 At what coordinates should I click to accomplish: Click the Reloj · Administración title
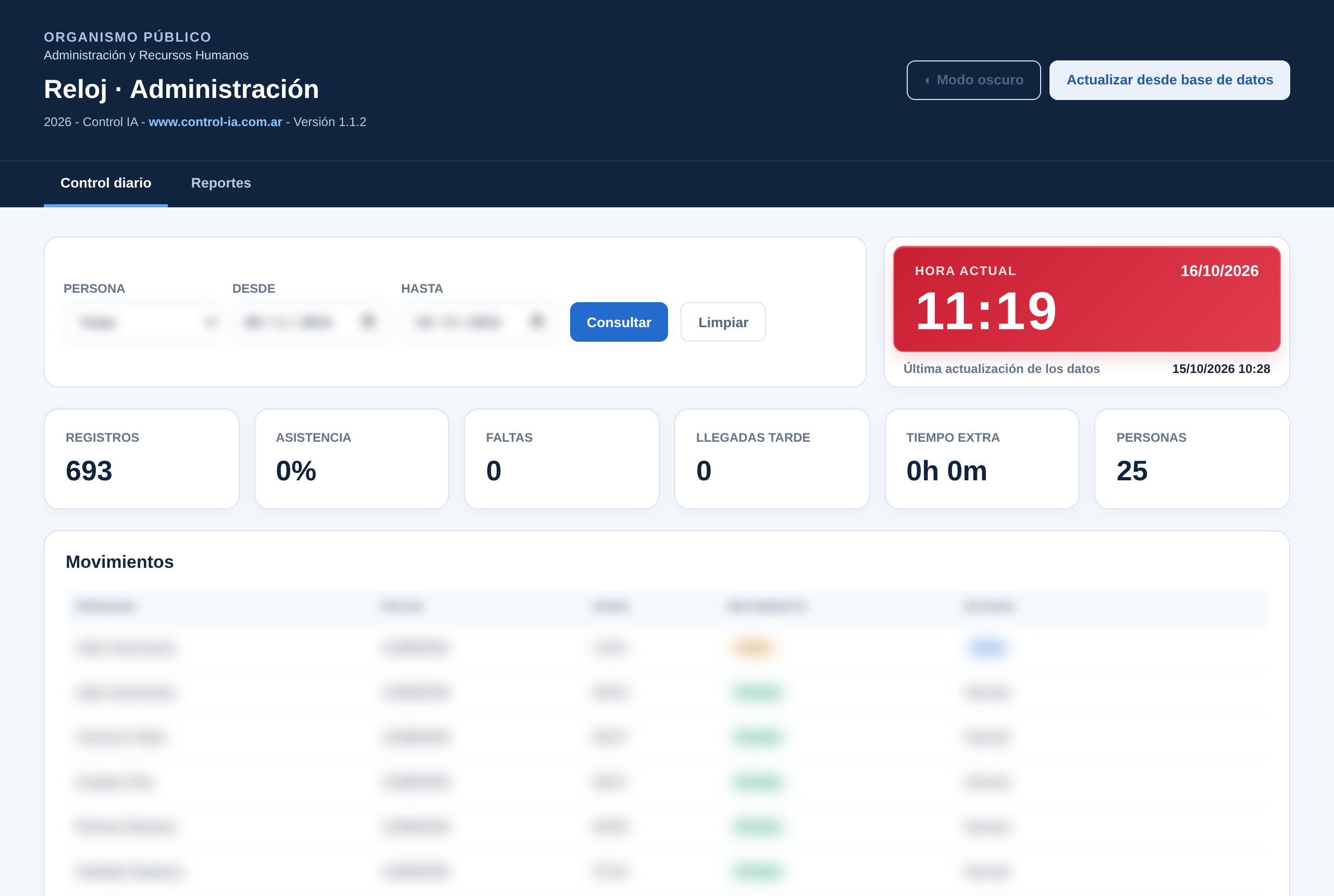point(181,89)
